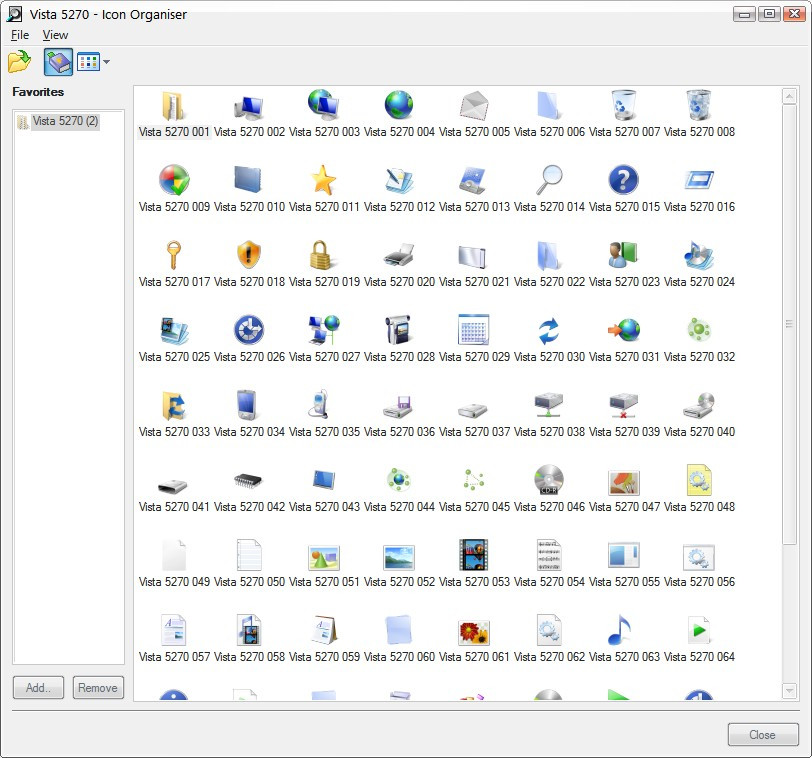Select the star icon Vista 5270 011
The width and height of the screenshot is (812, 758).
pos(324,180)
